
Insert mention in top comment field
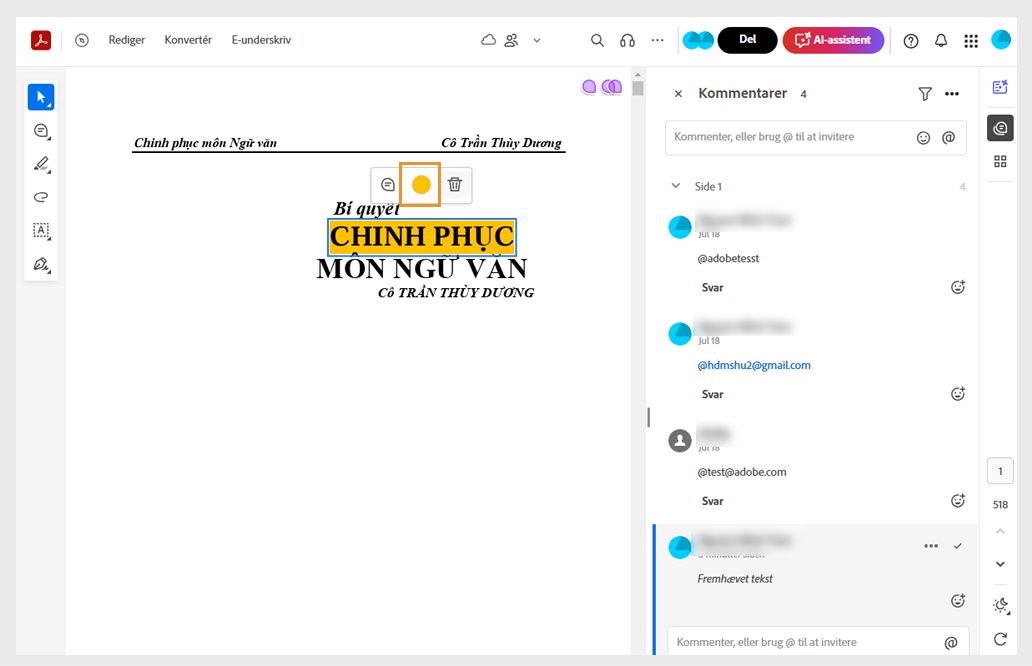[948, 138]
